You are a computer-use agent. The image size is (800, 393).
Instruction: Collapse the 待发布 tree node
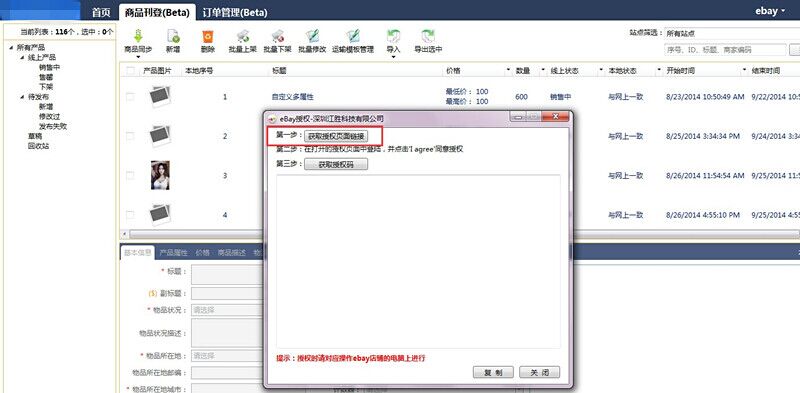(22, 96)
